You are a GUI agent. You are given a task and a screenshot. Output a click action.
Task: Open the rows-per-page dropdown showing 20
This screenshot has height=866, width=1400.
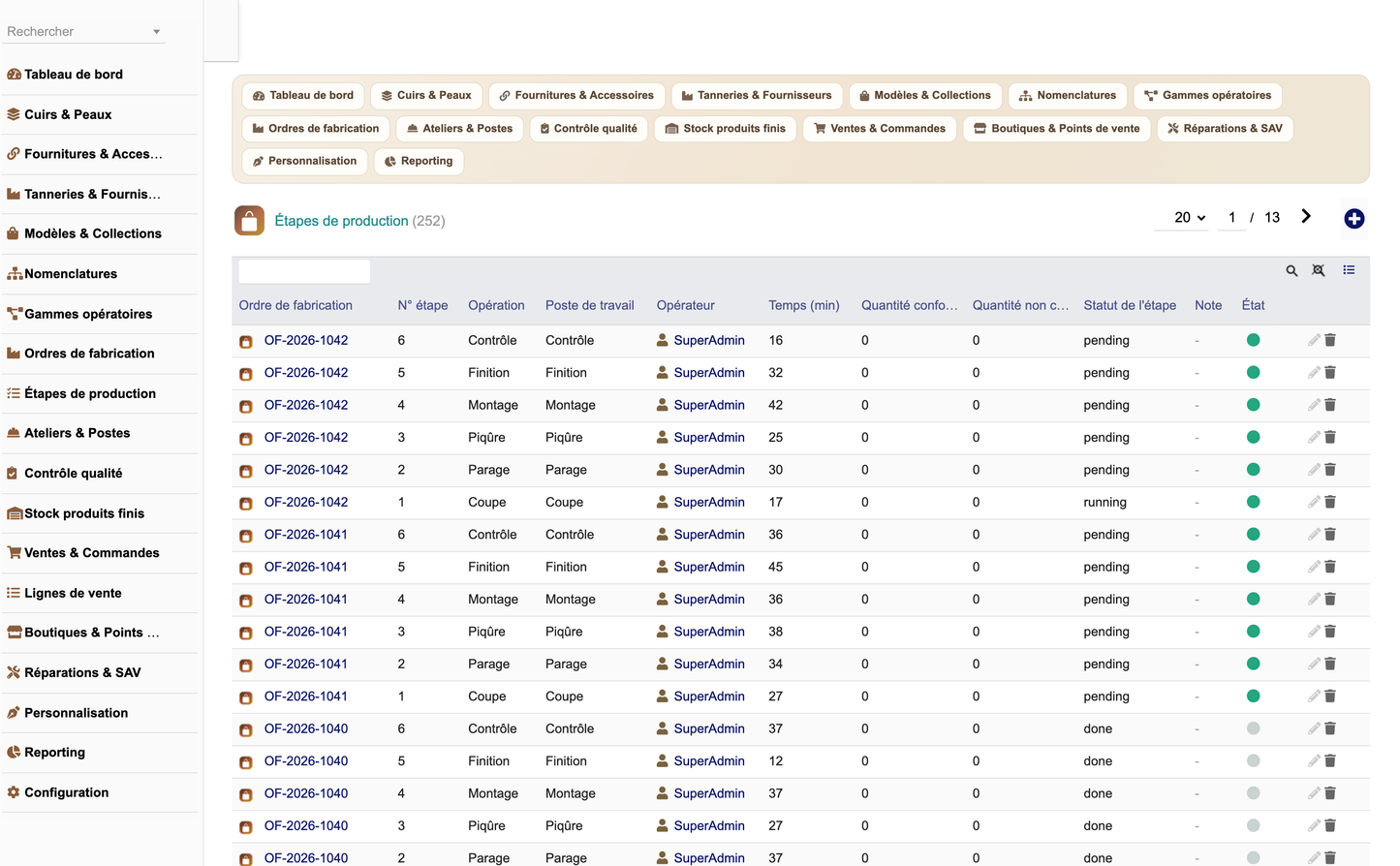point(1190,218)
